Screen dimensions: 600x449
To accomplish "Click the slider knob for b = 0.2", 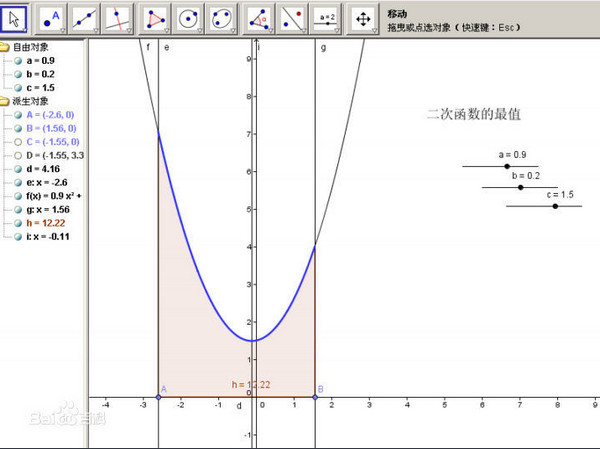I will tap(520, 187).
